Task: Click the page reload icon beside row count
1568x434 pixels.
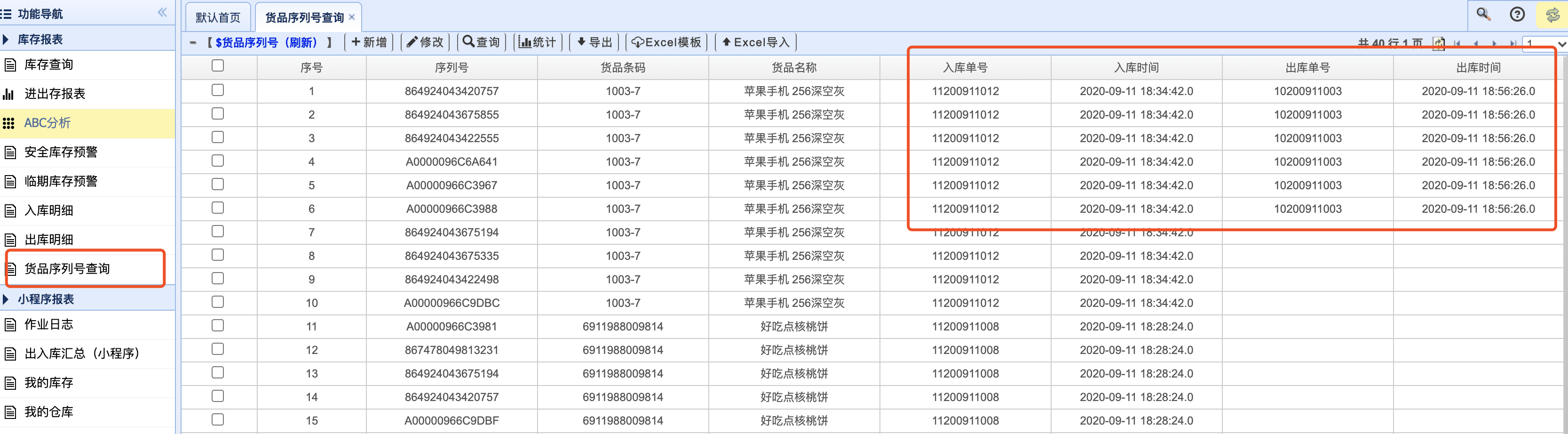Action: tap(1438, 43)
